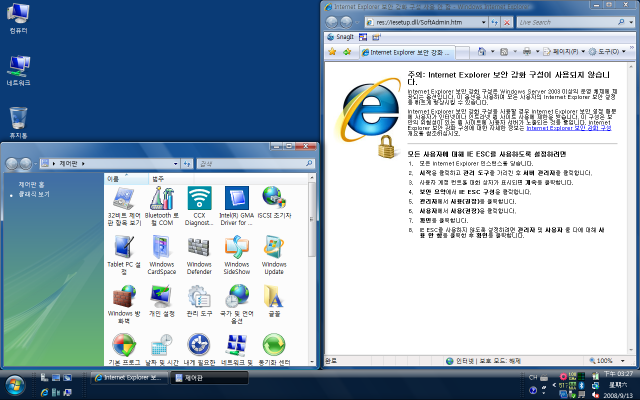640x400 pixels.
Task: Open the Bluetooth COM icon
Action: [x=162, y=206]
